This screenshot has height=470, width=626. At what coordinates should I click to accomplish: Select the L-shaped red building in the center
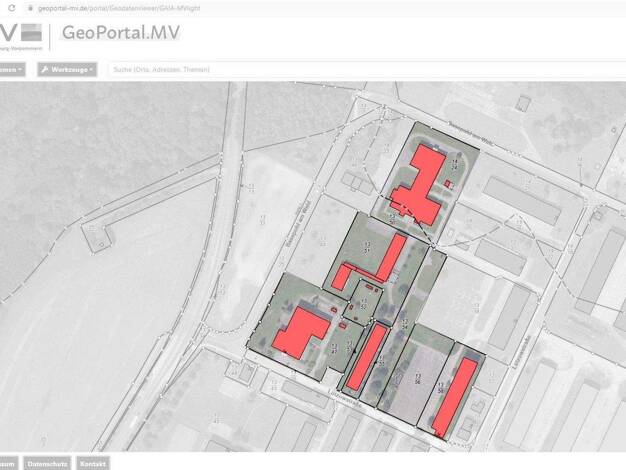point(386,258)
